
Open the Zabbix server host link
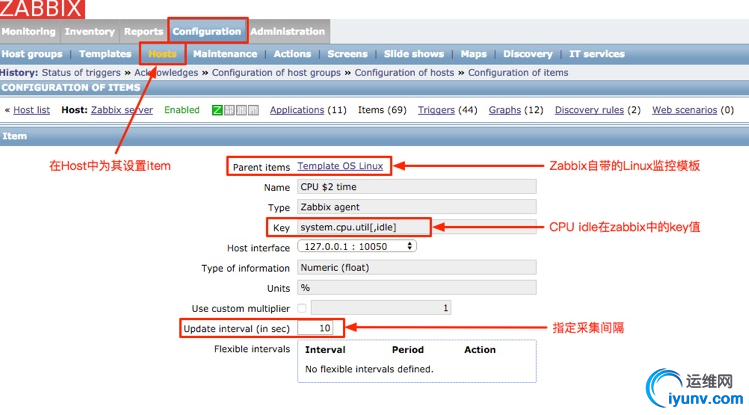pos(122,110)
